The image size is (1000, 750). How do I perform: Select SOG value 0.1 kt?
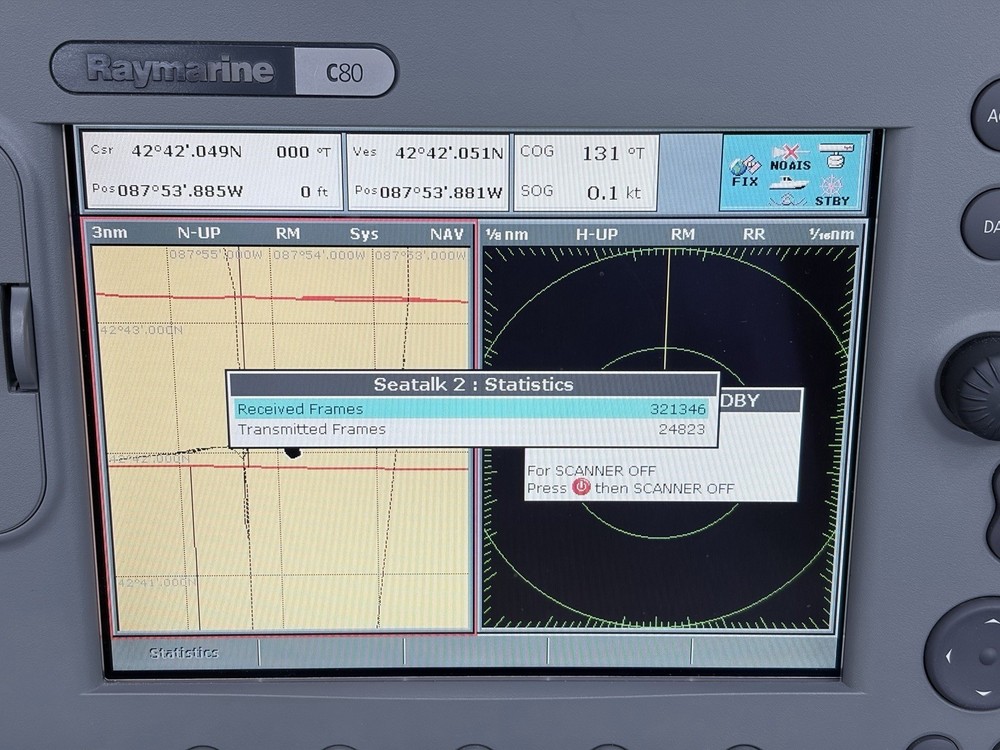(614, 193)
